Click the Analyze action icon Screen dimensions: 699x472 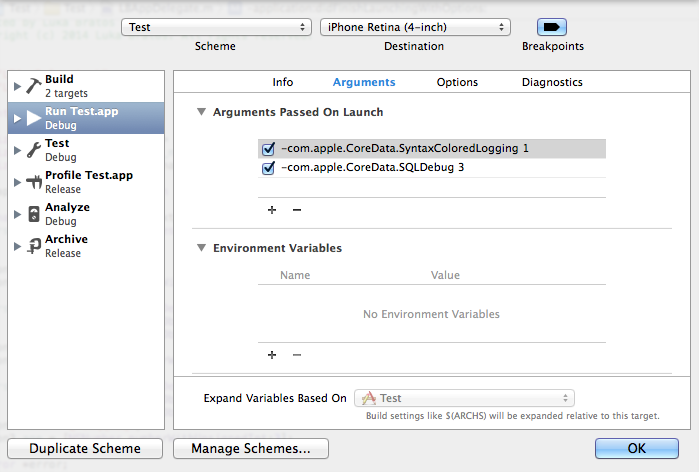tap(34, 214)
